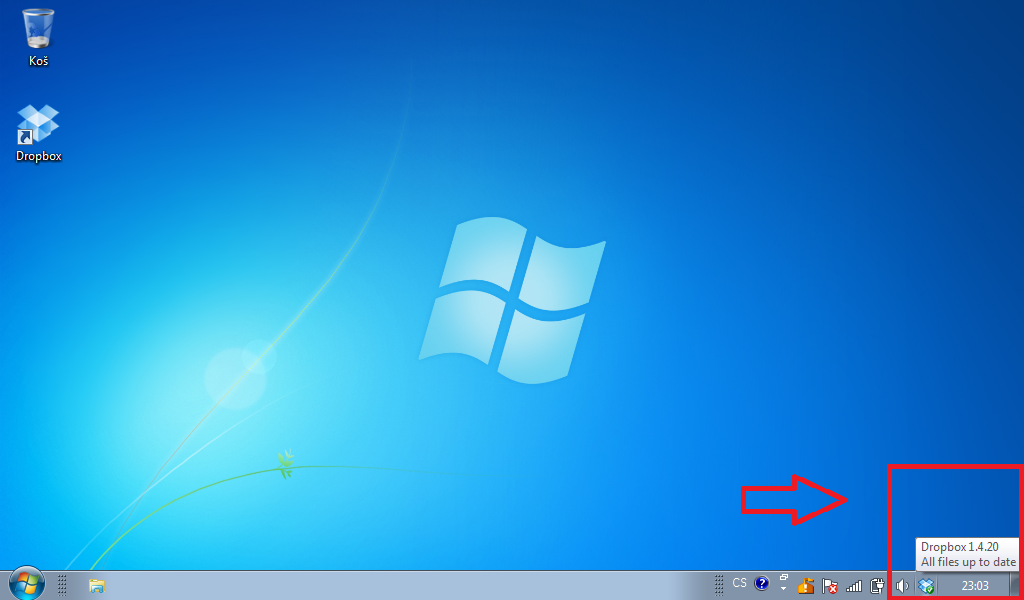The width and height of the screenshot is (1024, 600).
Task: Open the volume speaker tray icon
Action: pyautogui.click(x=902, y=586)
